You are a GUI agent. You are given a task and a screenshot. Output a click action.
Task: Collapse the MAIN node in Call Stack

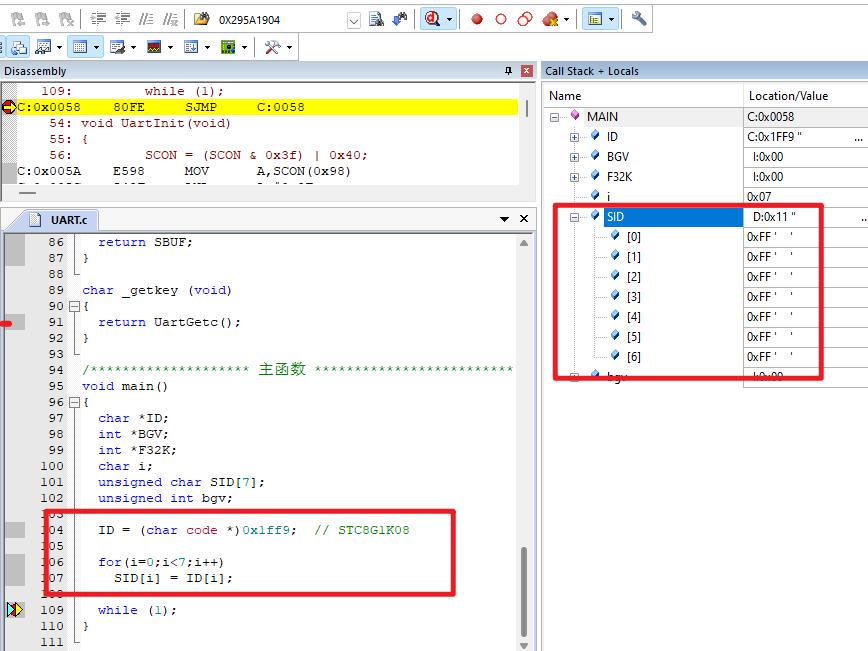click(554, 117)
